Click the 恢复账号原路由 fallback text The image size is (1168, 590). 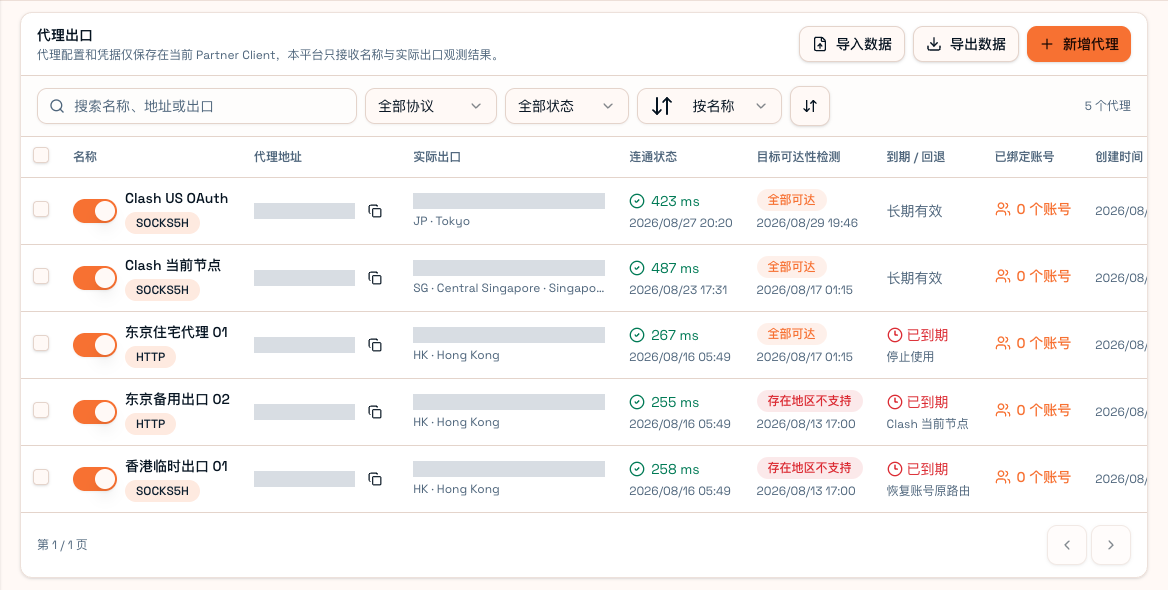928,491
